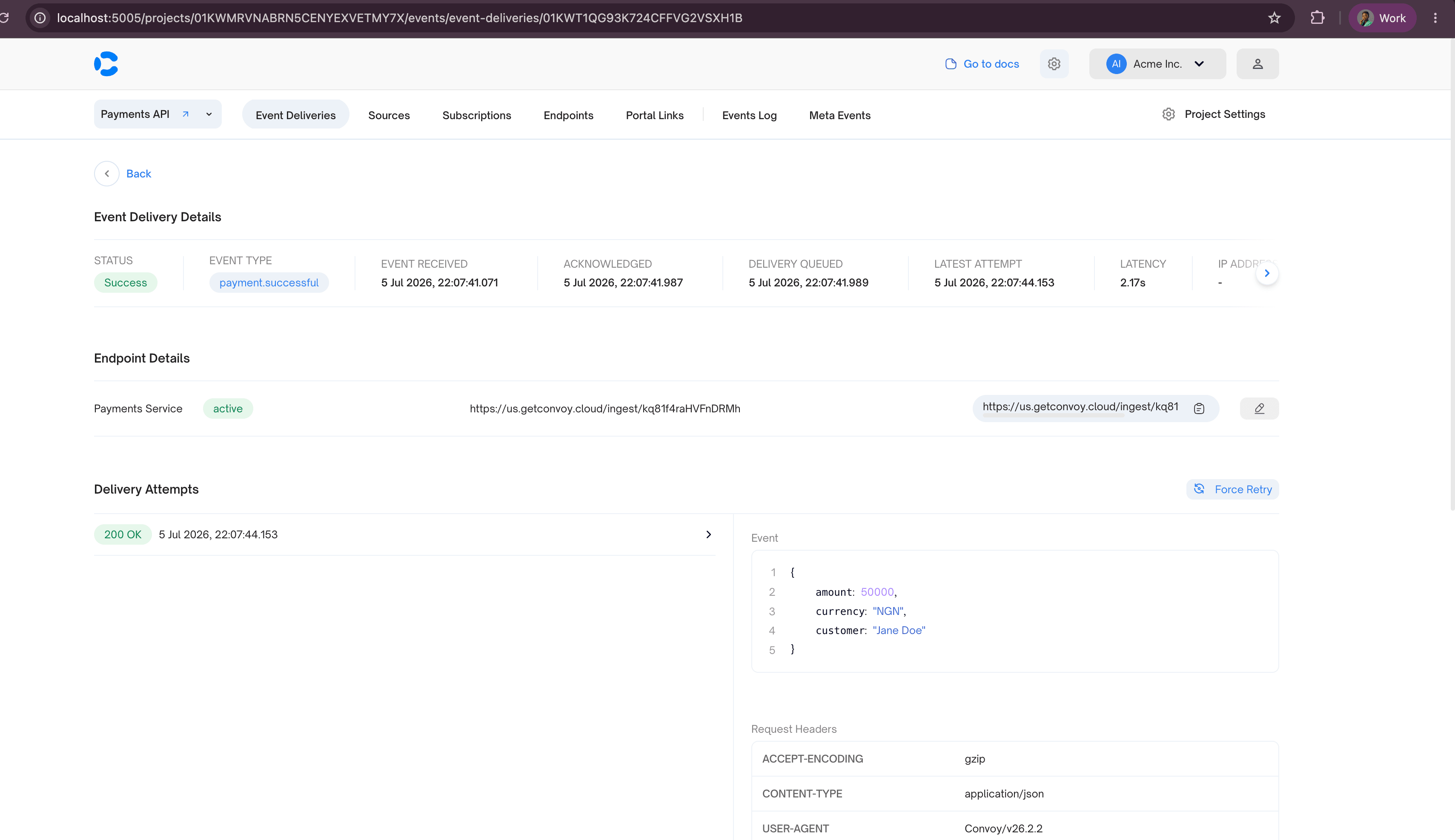Open settings via the gear icon next to Go to docs
This screenshot has width=1455, height=840.
pos(1054,63)
